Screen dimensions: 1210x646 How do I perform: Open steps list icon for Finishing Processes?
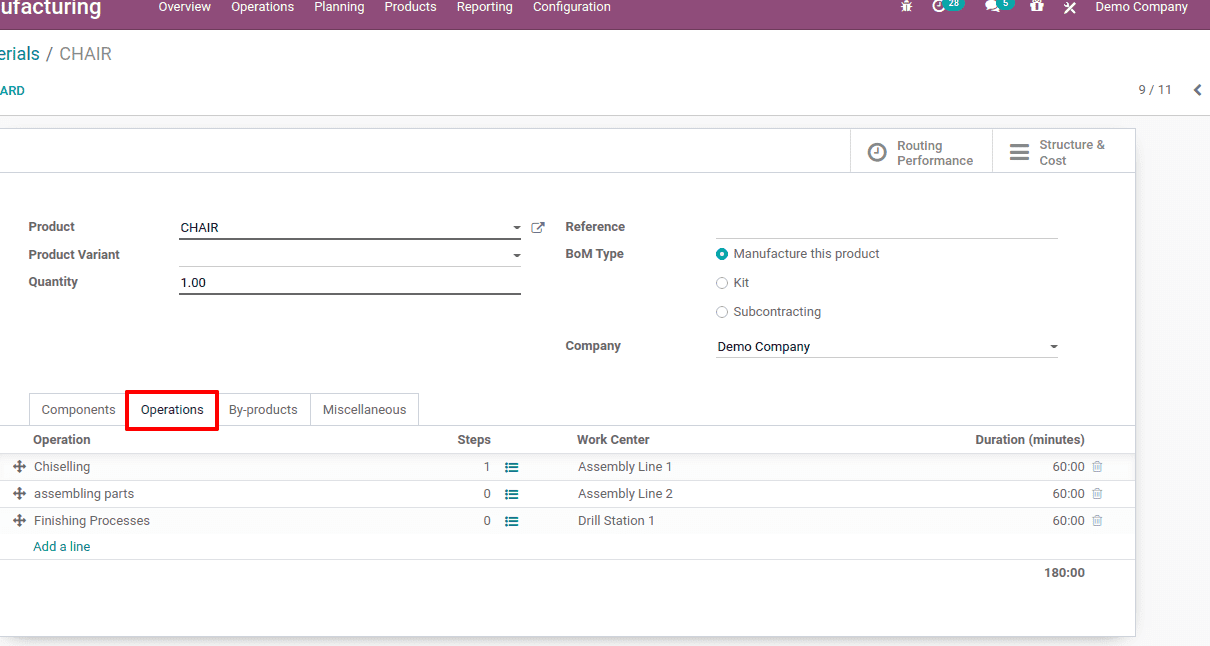coord(512,521)
